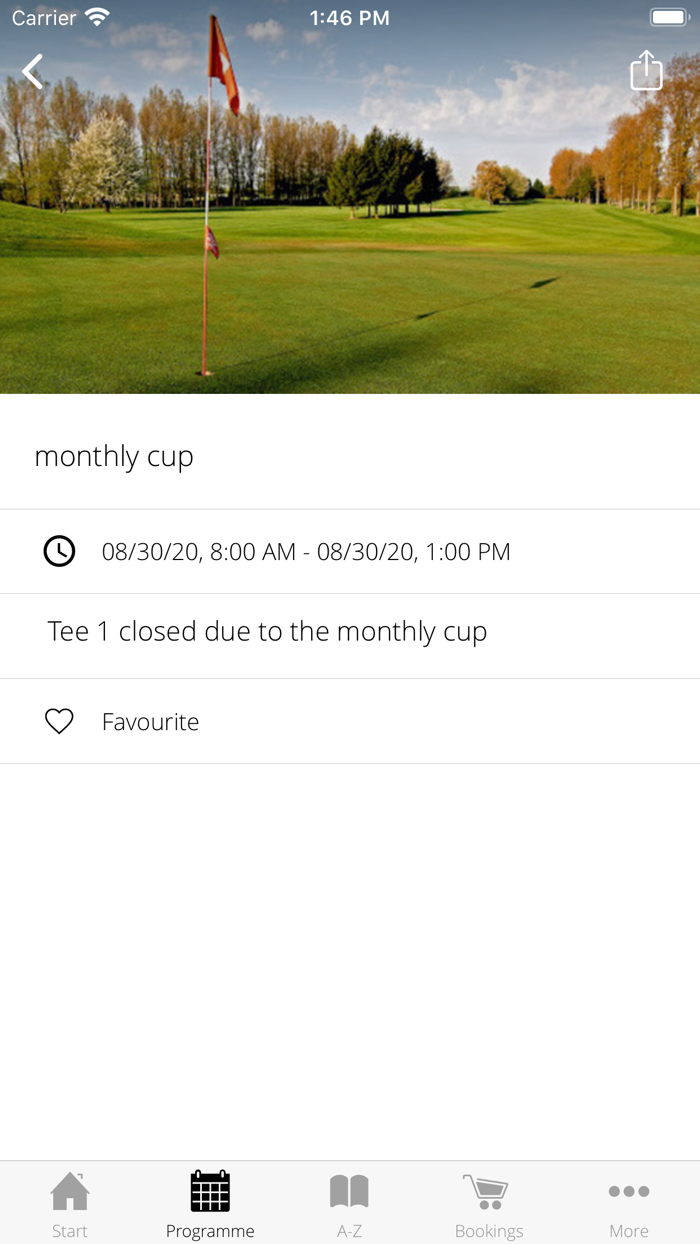Expand the More tab label
Screen dimensions: 700x1244
629,1231
